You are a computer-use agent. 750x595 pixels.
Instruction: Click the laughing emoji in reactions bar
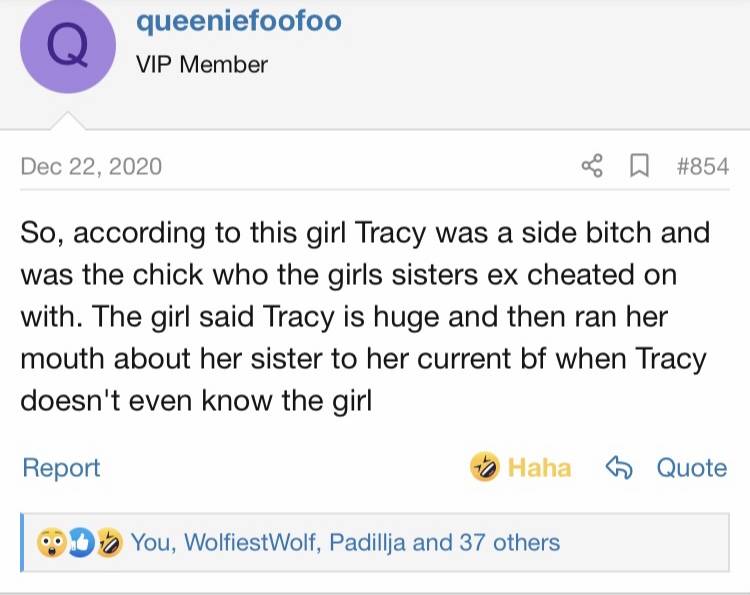(x=110, y=543)
